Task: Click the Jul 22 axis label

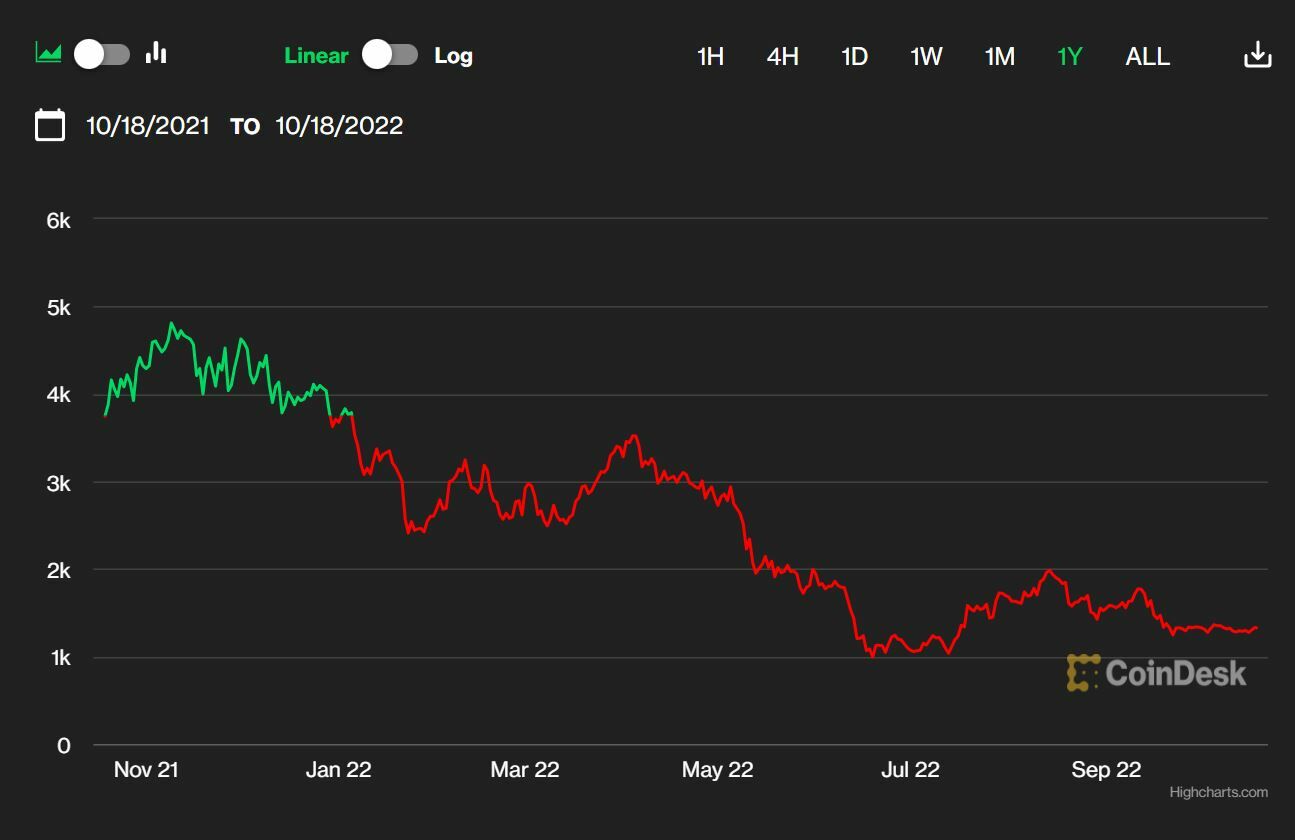Action: (x=910, y=770)
